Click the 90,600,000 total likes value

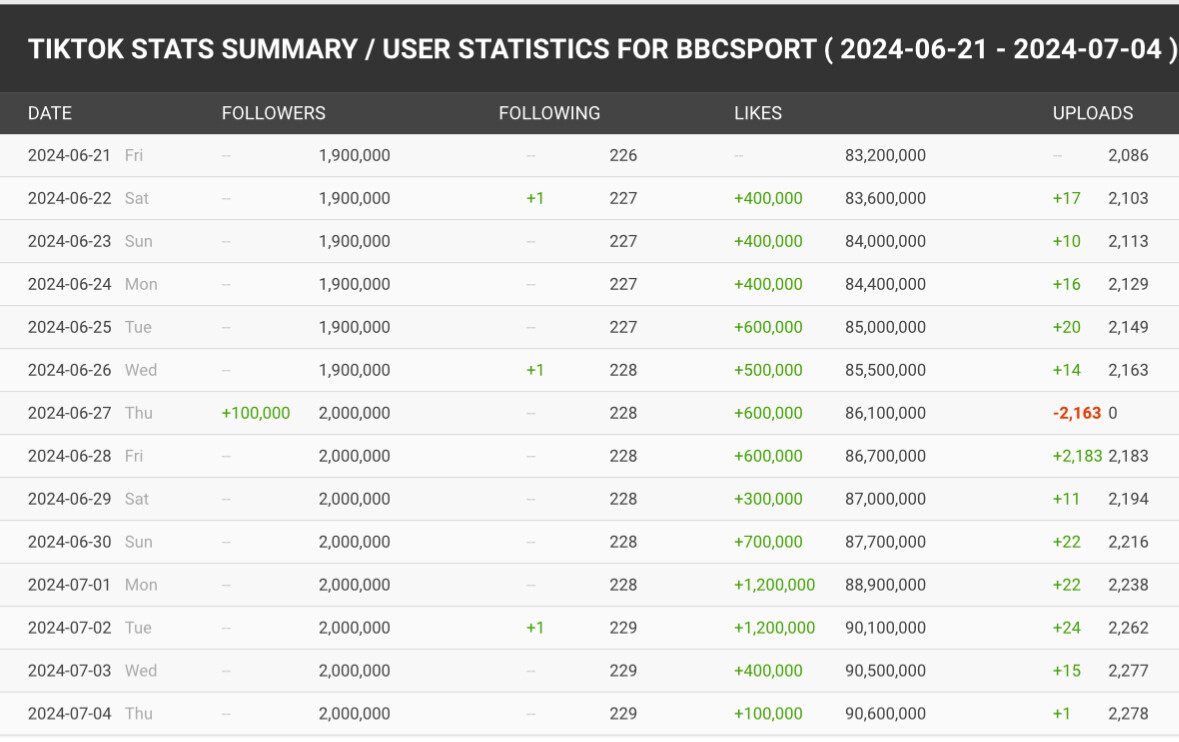click(x=885, y=714)
